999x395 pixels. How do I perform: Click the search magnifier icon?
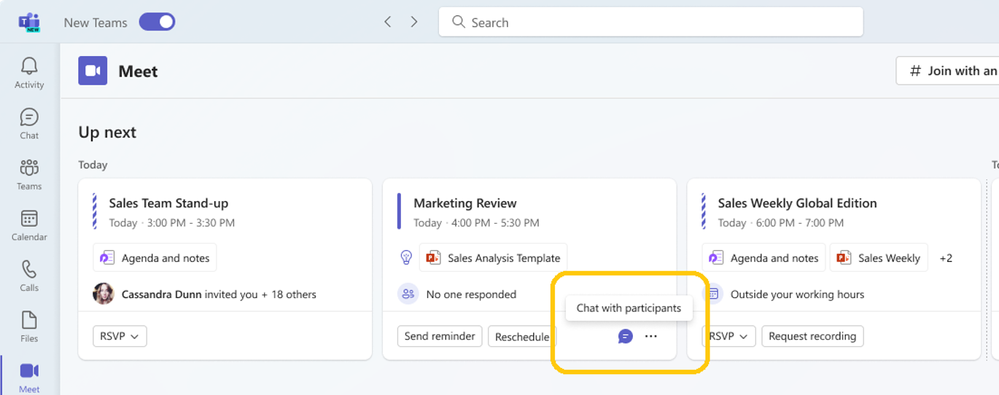click(x=458, y=22)
